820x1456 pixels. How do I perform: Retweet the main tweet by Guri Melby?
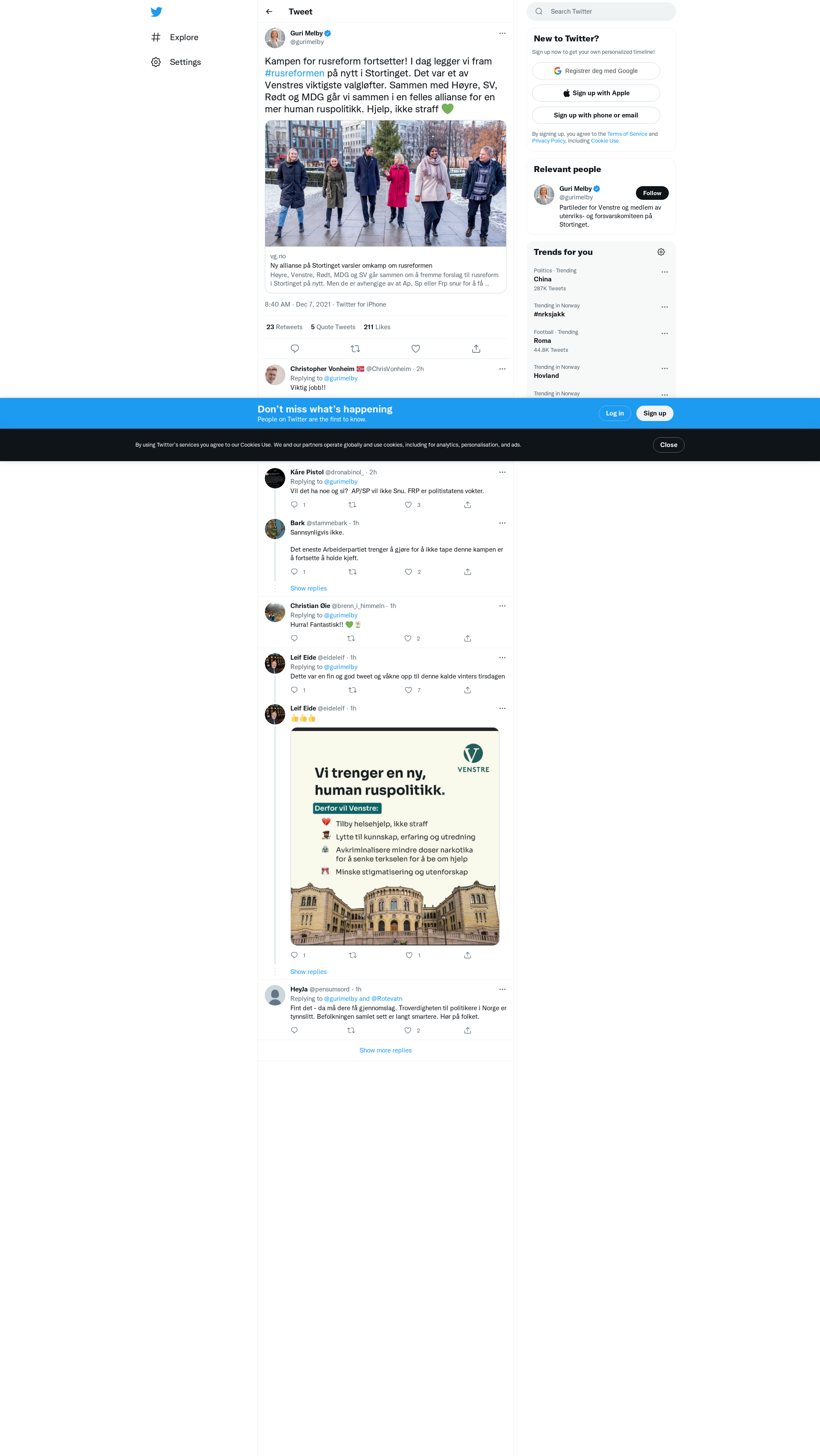(x=355, y=349)
